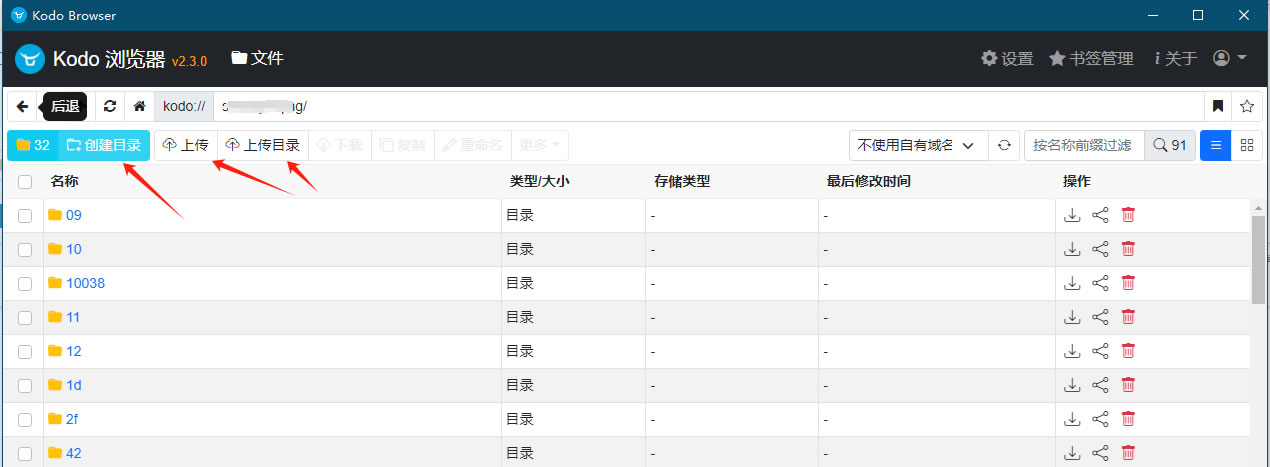The width and height of the screenshot is (1270, 467).
Task: Click the 按名称前缀过滤 filter input field
Action: point(1083,145)
